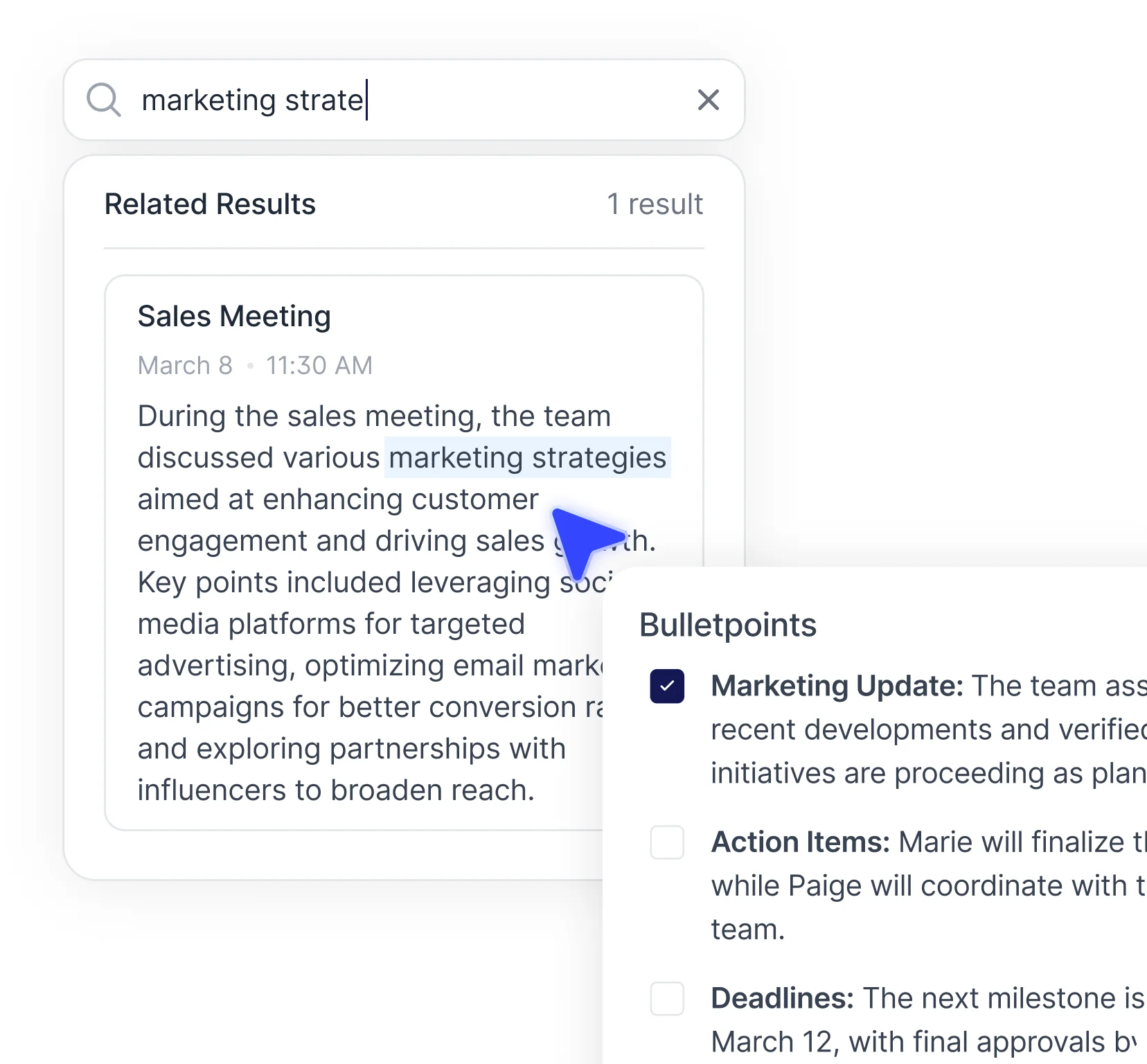The height and width of the screenshot is (1064, 1147).
Task: Click the magnifying glass search icon
Action: [103, 100]
